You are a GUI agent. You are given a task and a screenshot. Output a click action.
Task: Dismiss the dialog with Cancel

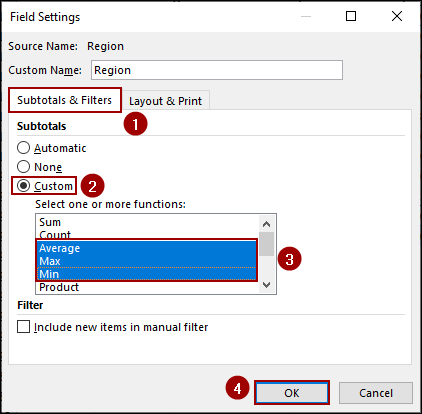376,393
